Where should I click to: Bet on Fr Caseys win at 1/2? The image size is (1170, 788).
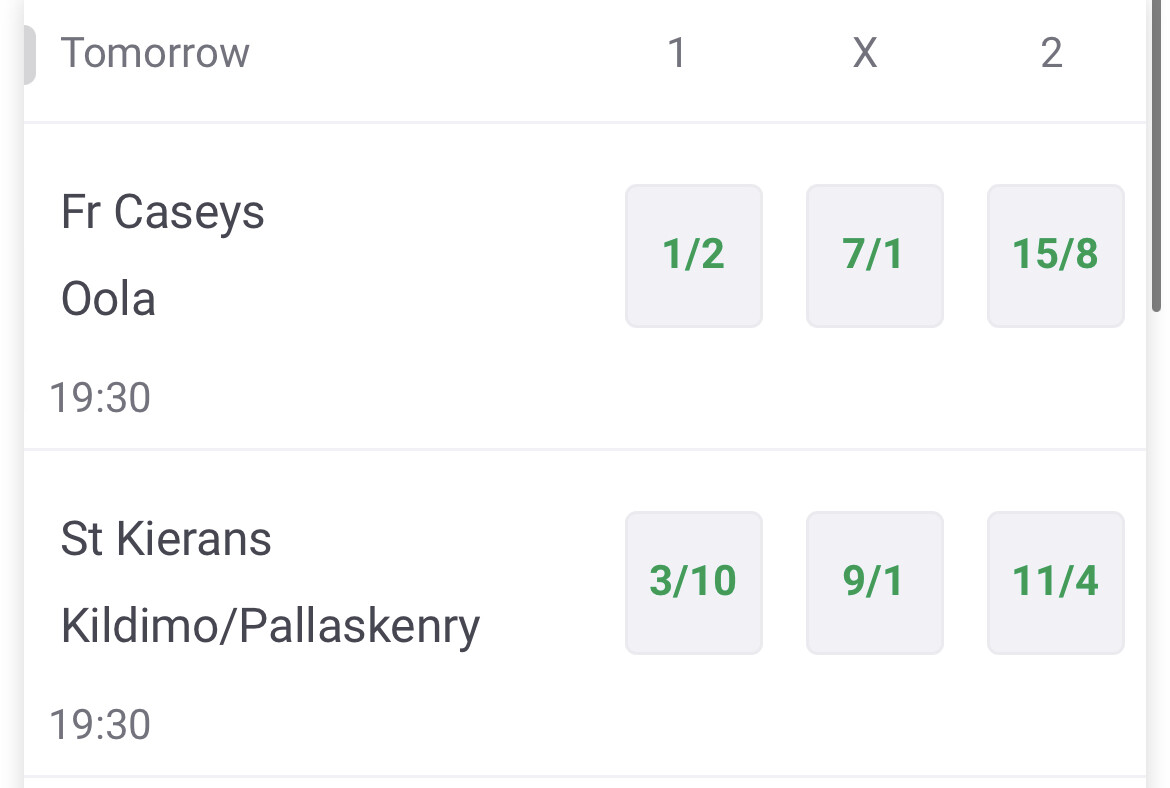[x=693, y=255]
